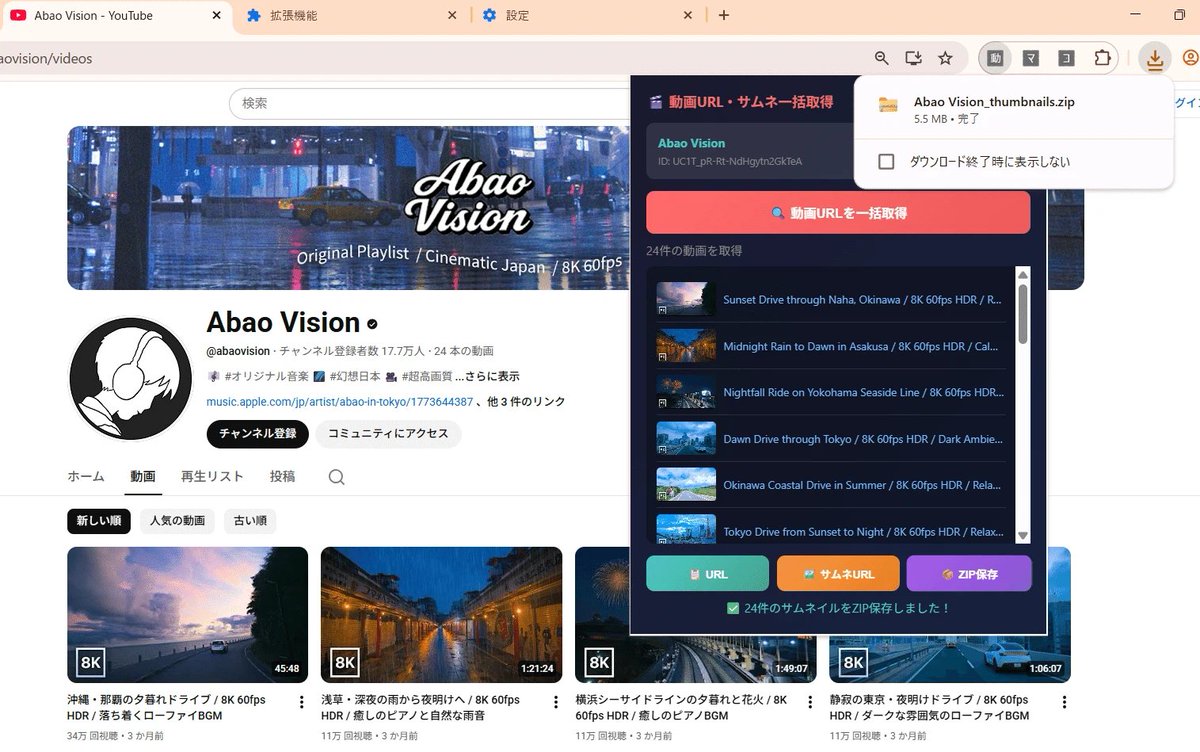Click Abao Vision_thumbnails.zip file name
The width and height of the screenshot is (1200, 752).
pos(994,102)
